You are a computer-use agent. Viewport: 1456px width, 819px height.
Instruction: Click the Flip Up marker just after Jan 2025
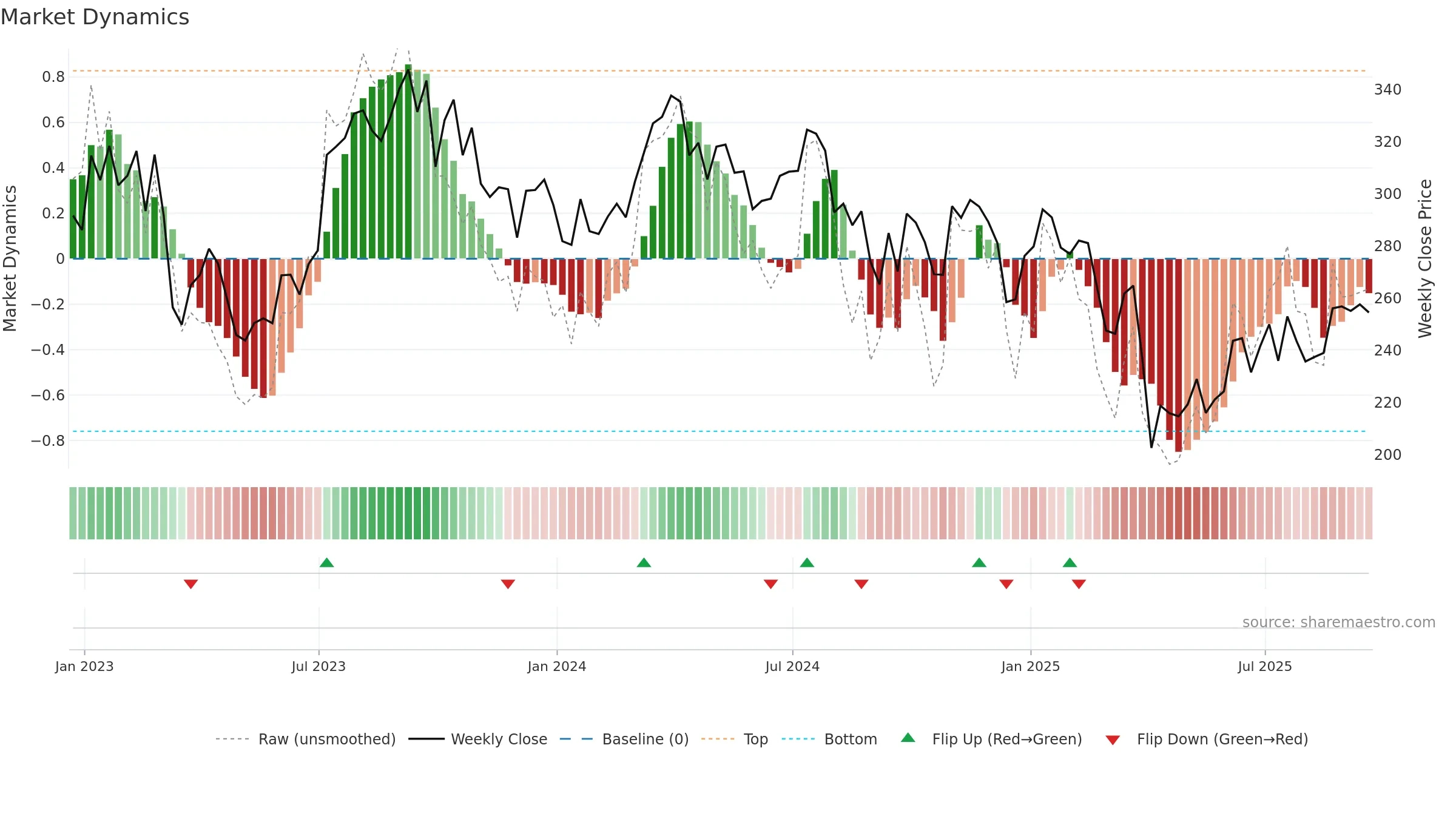[x=1070, y=562]
